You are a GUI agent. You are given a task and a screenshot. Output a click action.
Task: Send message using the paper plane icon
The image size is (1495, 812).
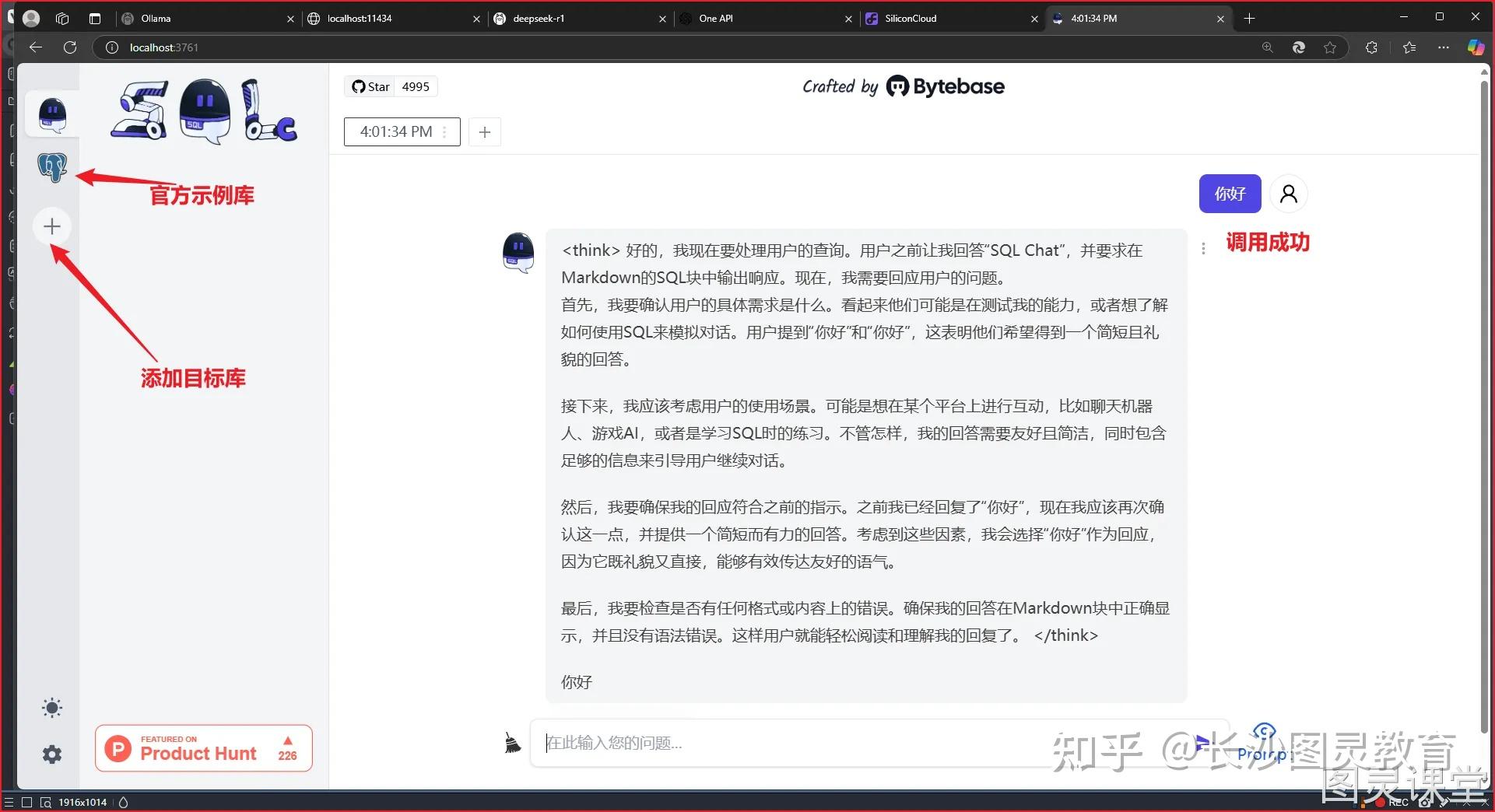coord(1202,743)
